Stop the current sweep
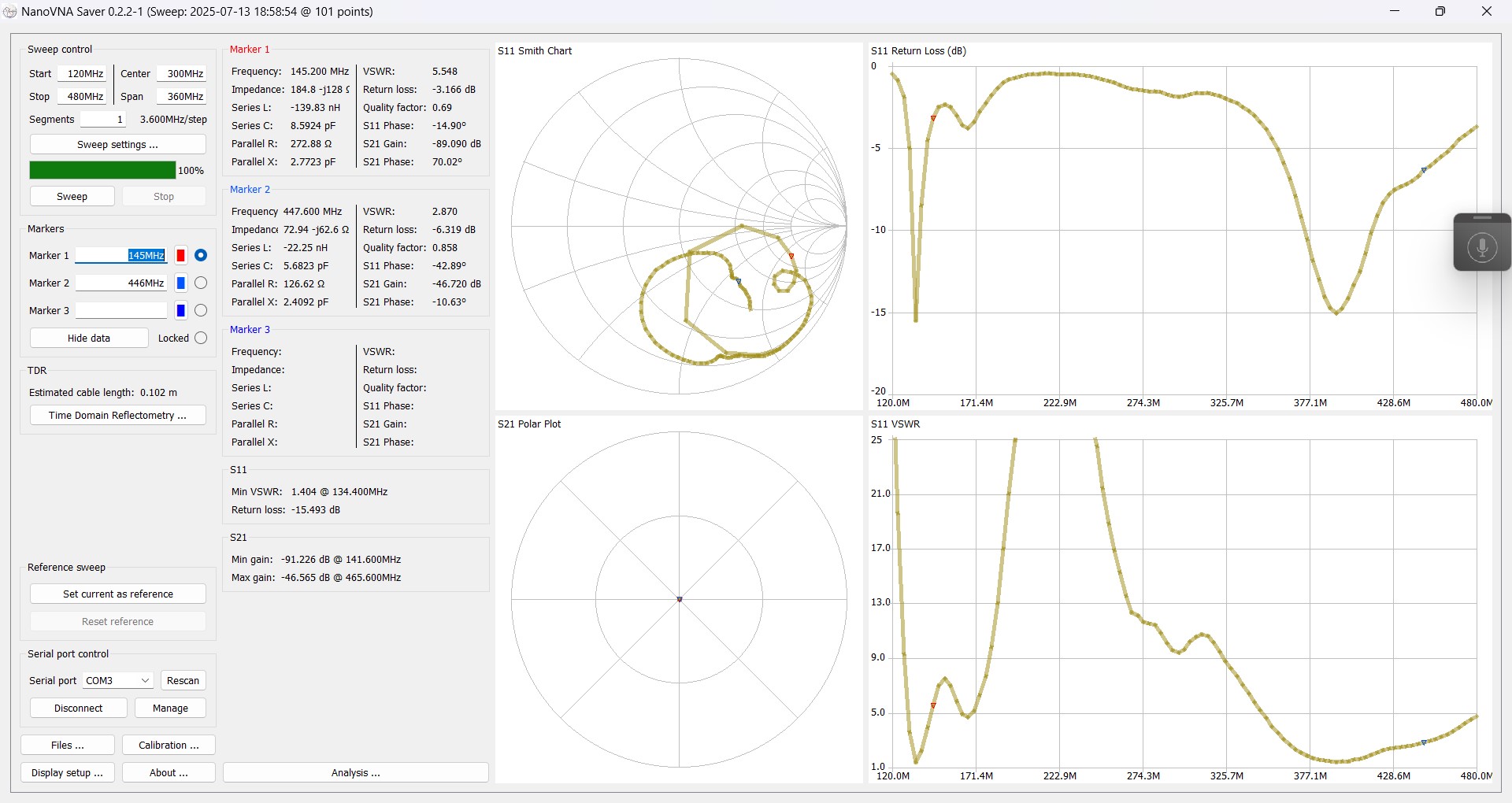Viewport: 1512px width, 803px height. pos(163,196)
